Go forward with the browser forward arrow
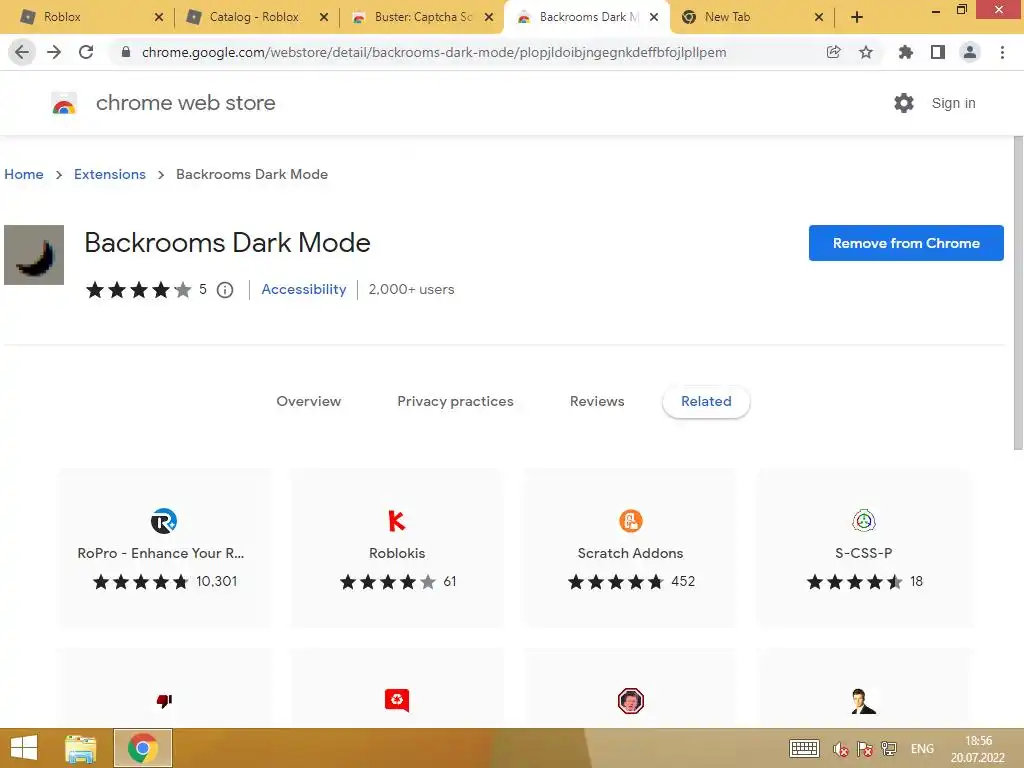Image resolution: width=1024 pixels, height=768 pixels. pos(54,52)
